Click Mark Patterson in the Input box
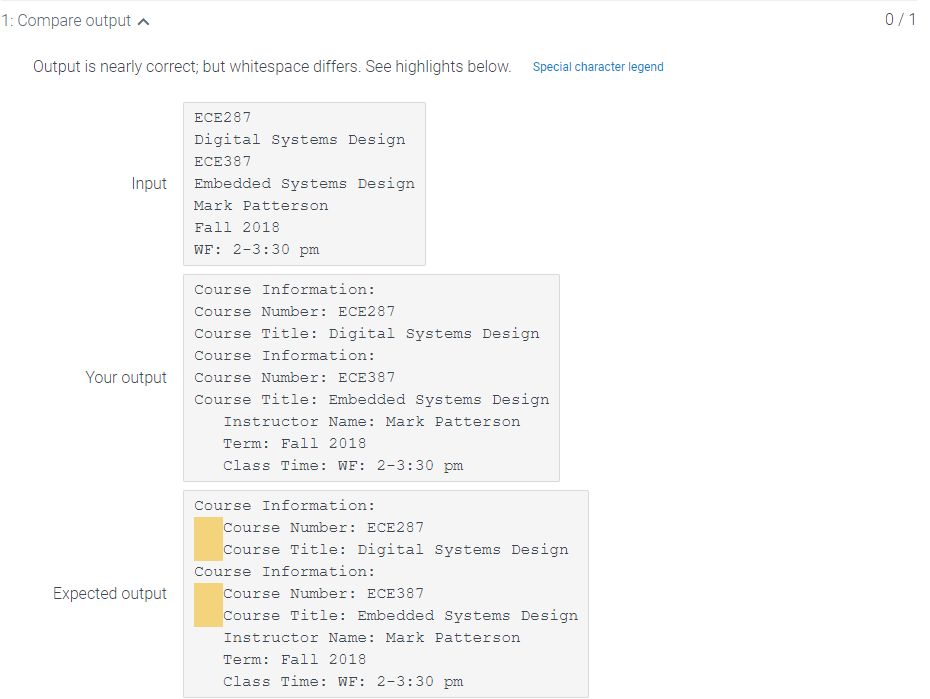The height and width of the screenshot is (699, 930). [x=261, y=205]
